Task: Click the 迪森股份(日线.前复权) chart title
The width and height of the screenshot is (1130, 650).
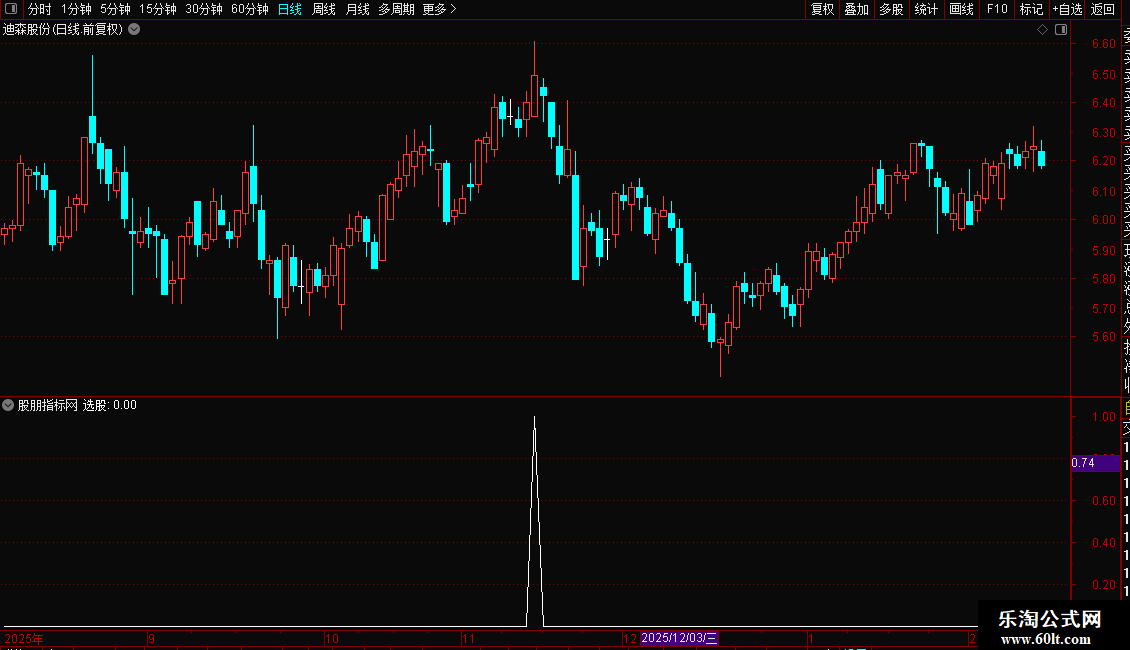Action: point(63,30)
